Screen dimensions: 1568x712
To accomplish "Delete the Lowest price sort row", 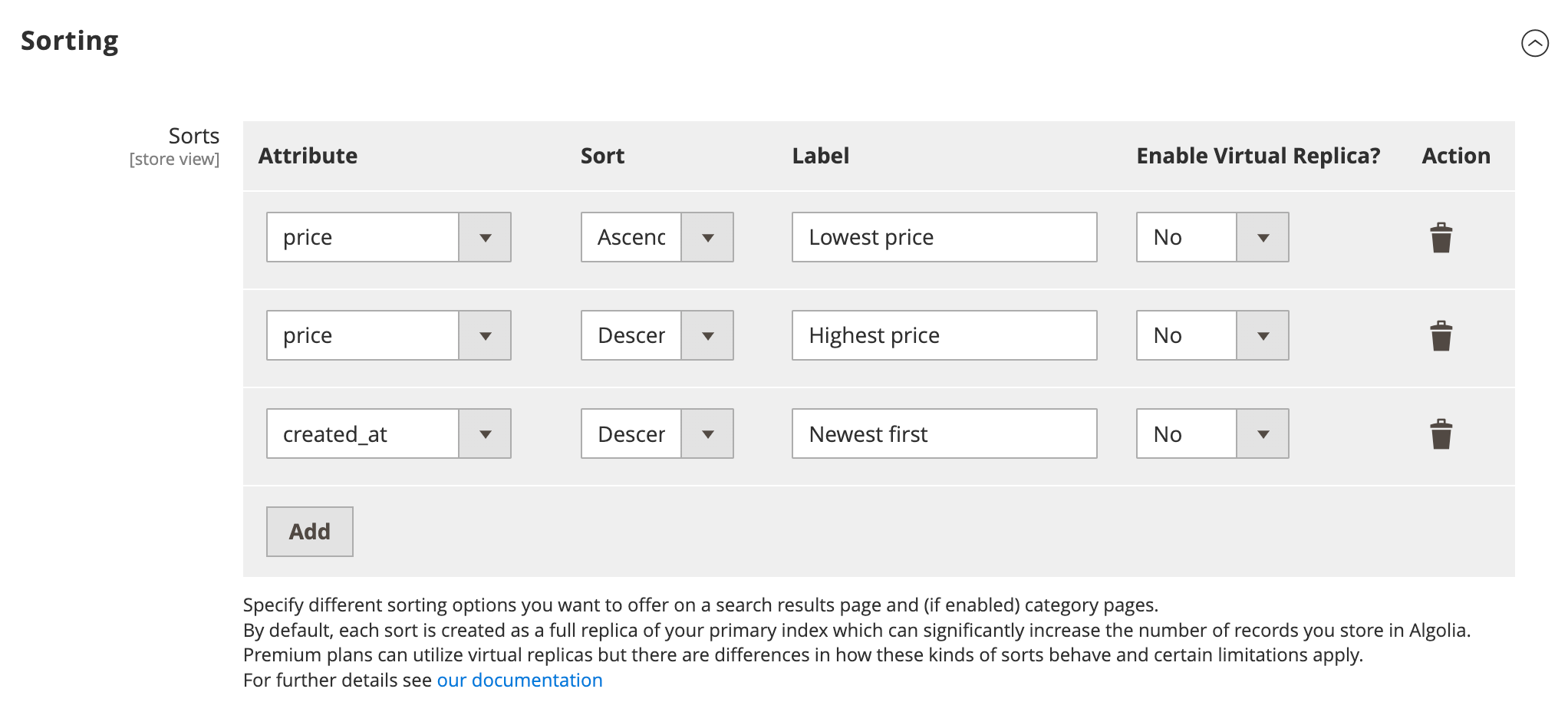I will [1441, 238].
